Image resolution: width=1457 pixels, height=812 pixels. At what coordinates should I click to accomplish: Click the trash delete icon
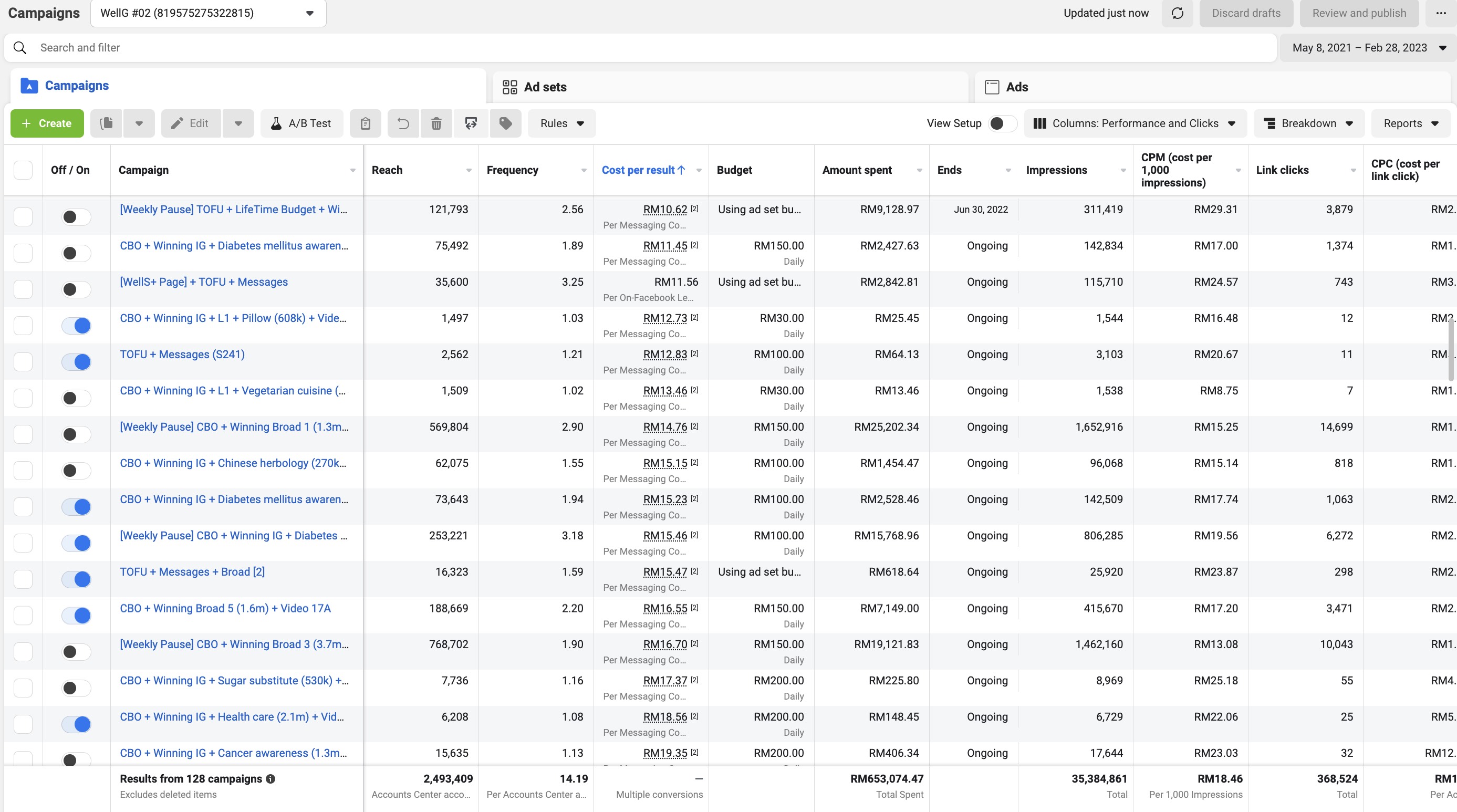(436, 123)
